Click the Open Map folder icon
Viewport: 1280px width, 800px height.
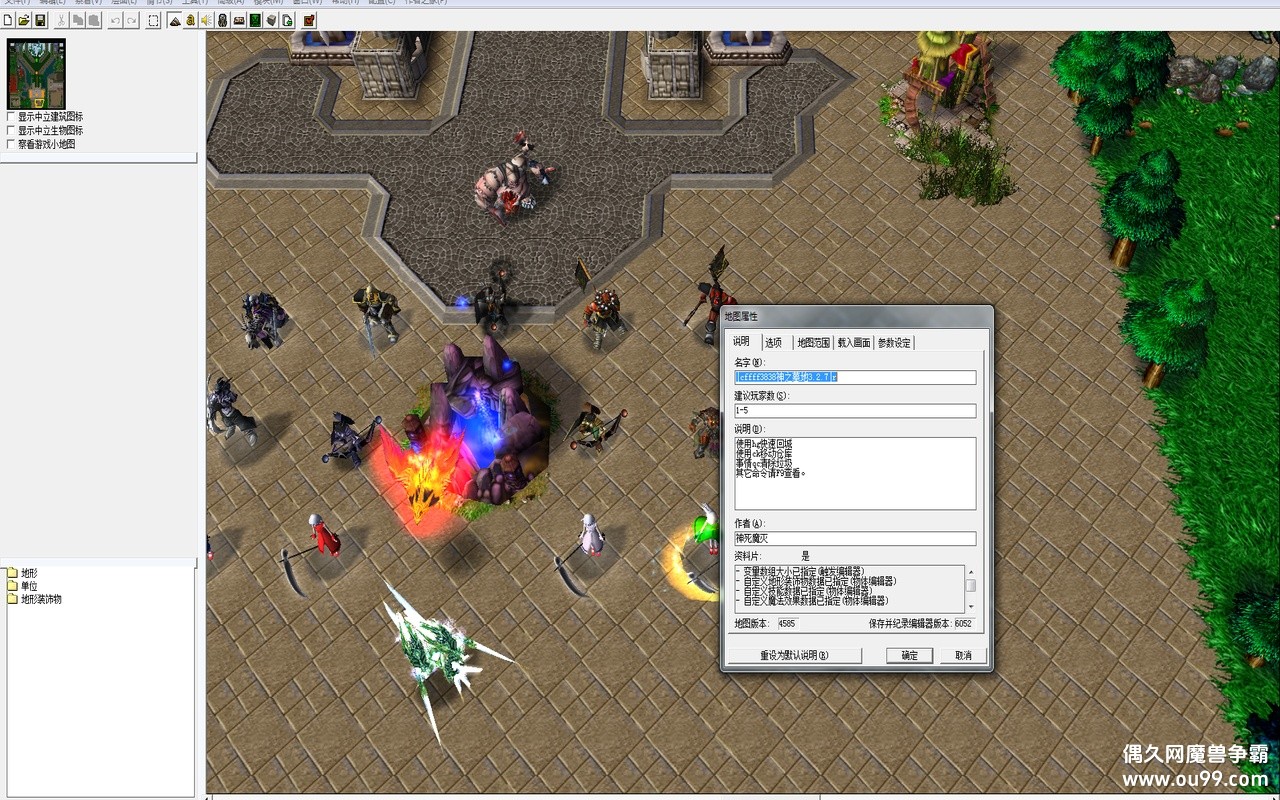24,20
